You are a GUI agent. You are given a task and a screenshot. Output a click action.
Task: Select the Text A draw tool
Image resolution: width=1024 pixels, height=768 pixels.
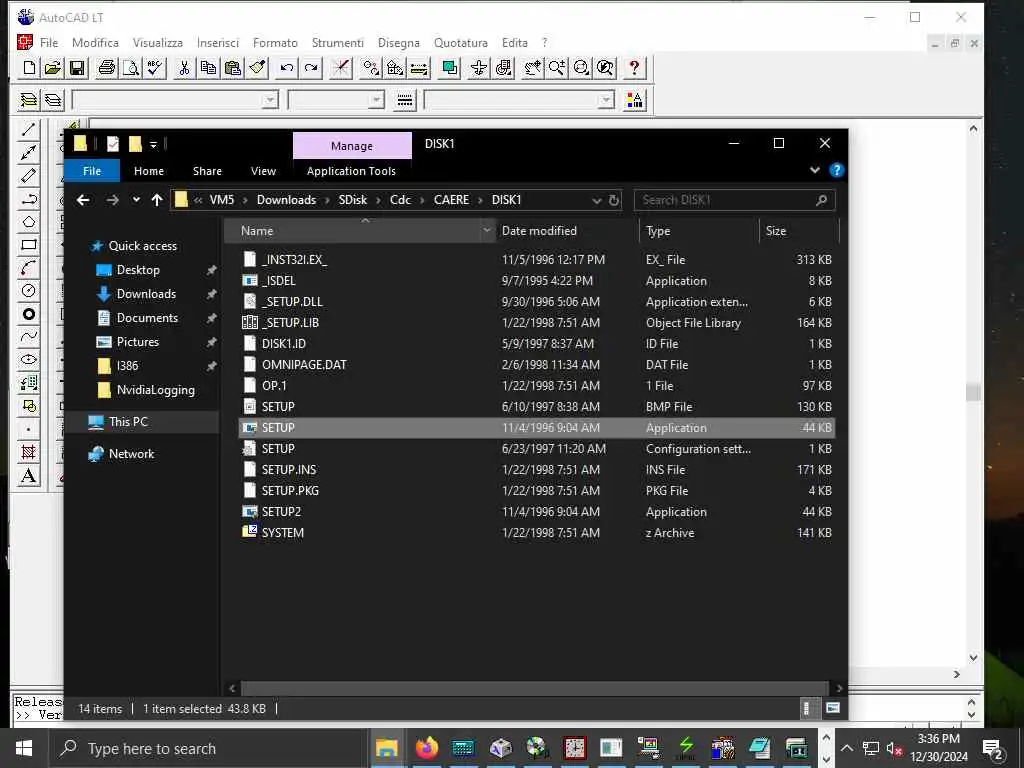29,475
